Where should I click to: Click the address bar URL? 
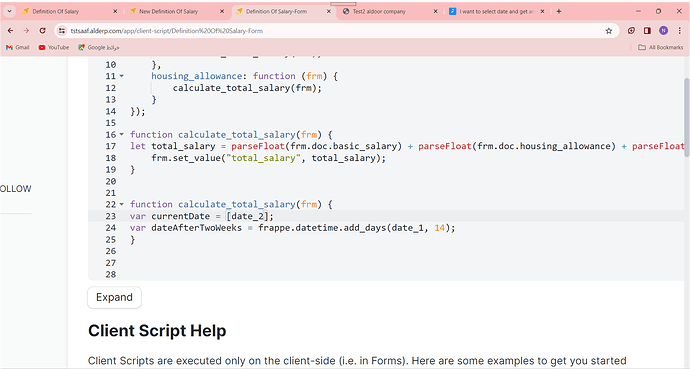166,31
